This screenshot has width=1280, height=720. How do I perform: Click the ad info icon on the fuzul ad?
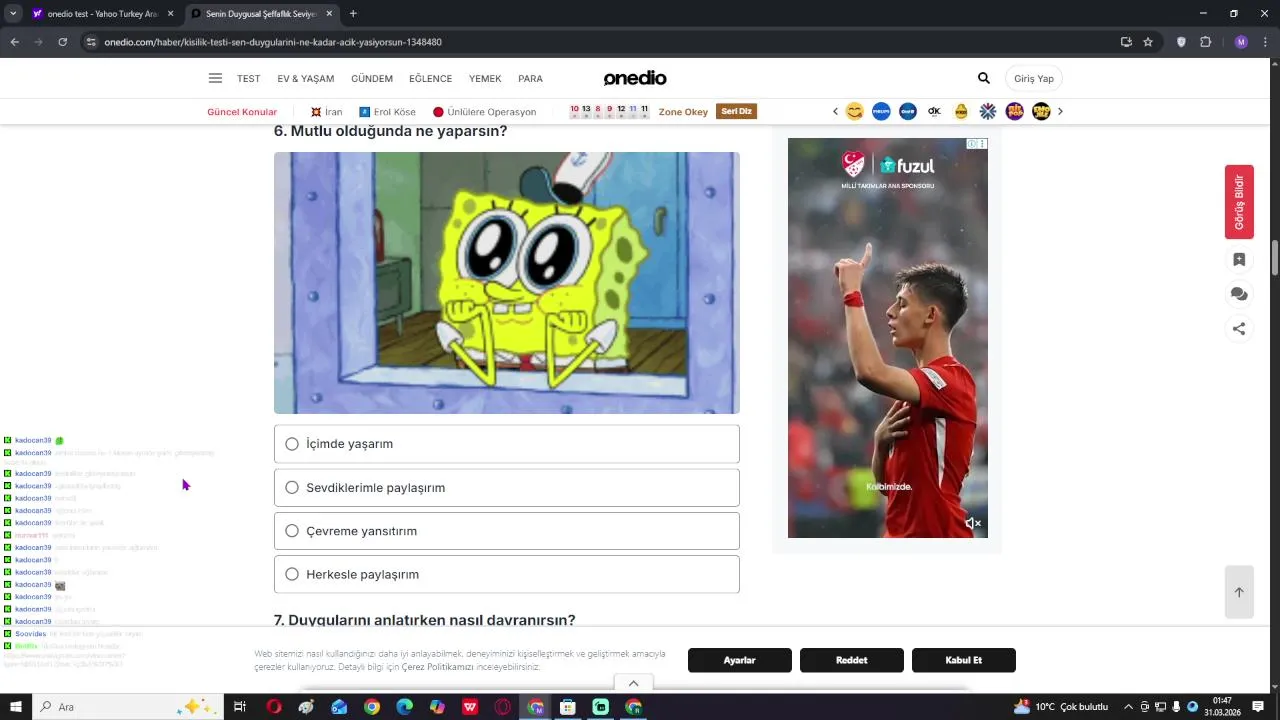pyautogui.click(x=972, y=144)
